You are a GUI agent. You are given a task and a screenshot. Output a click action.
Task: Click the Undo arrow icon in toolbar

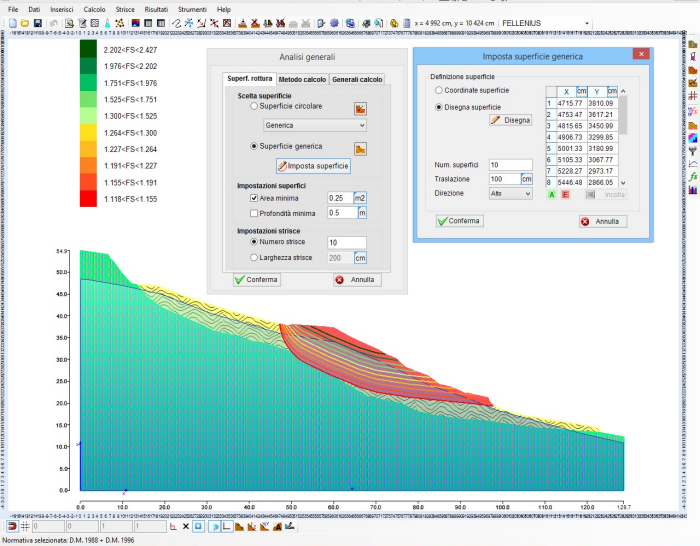54,23
